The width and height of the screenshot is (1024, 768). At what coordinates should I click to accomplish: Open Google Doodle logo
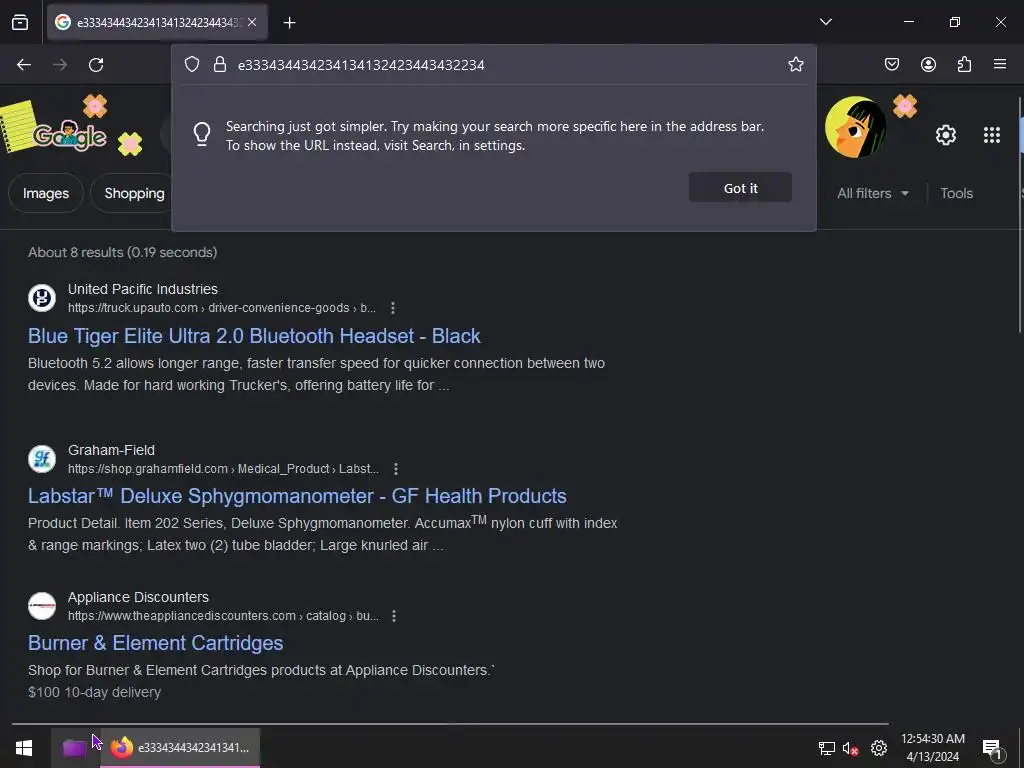click(x=69, y=135)
